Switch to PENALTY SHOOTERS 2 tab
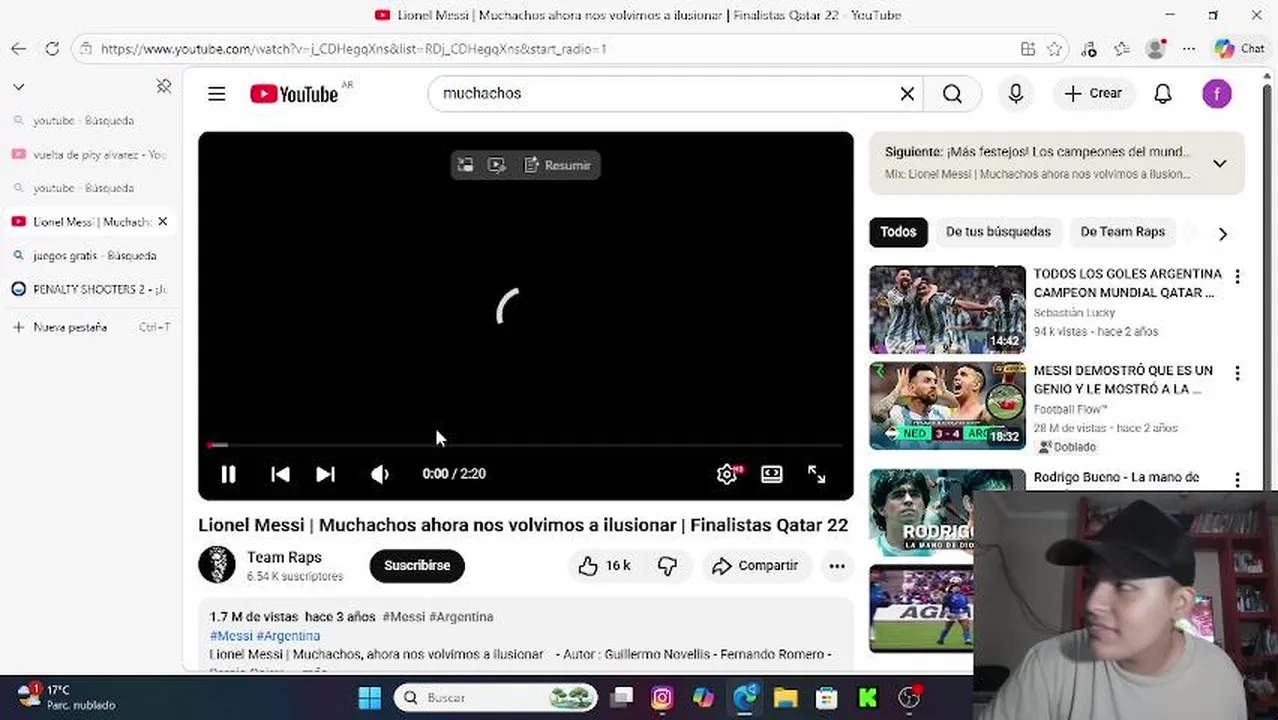Image resolution: width=1278 pixels, height=720 pixels. [89, 289]
